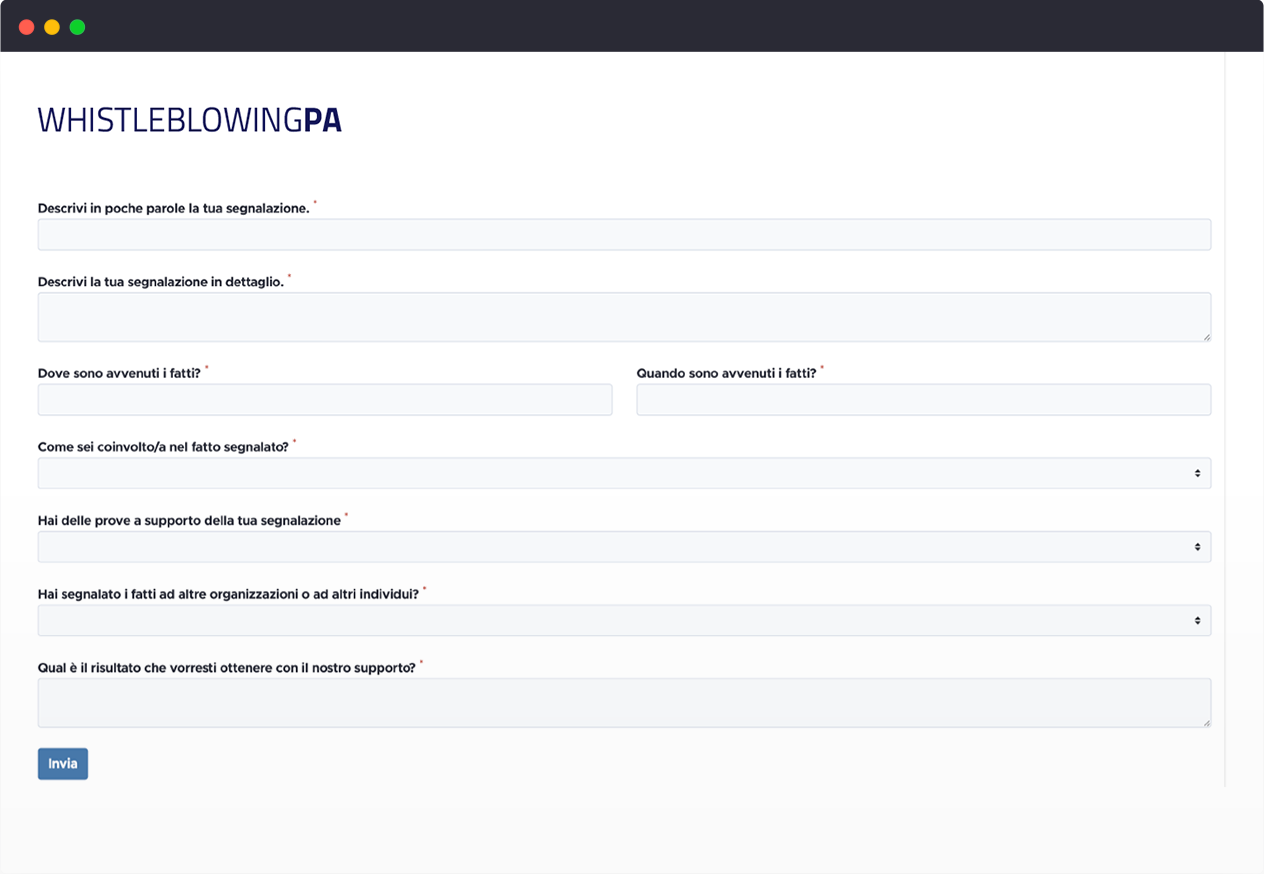The width and height of the screenshot is (1264, 874).
Task: Submit the form with the Invia button
Action: click(x=63, y=764)
